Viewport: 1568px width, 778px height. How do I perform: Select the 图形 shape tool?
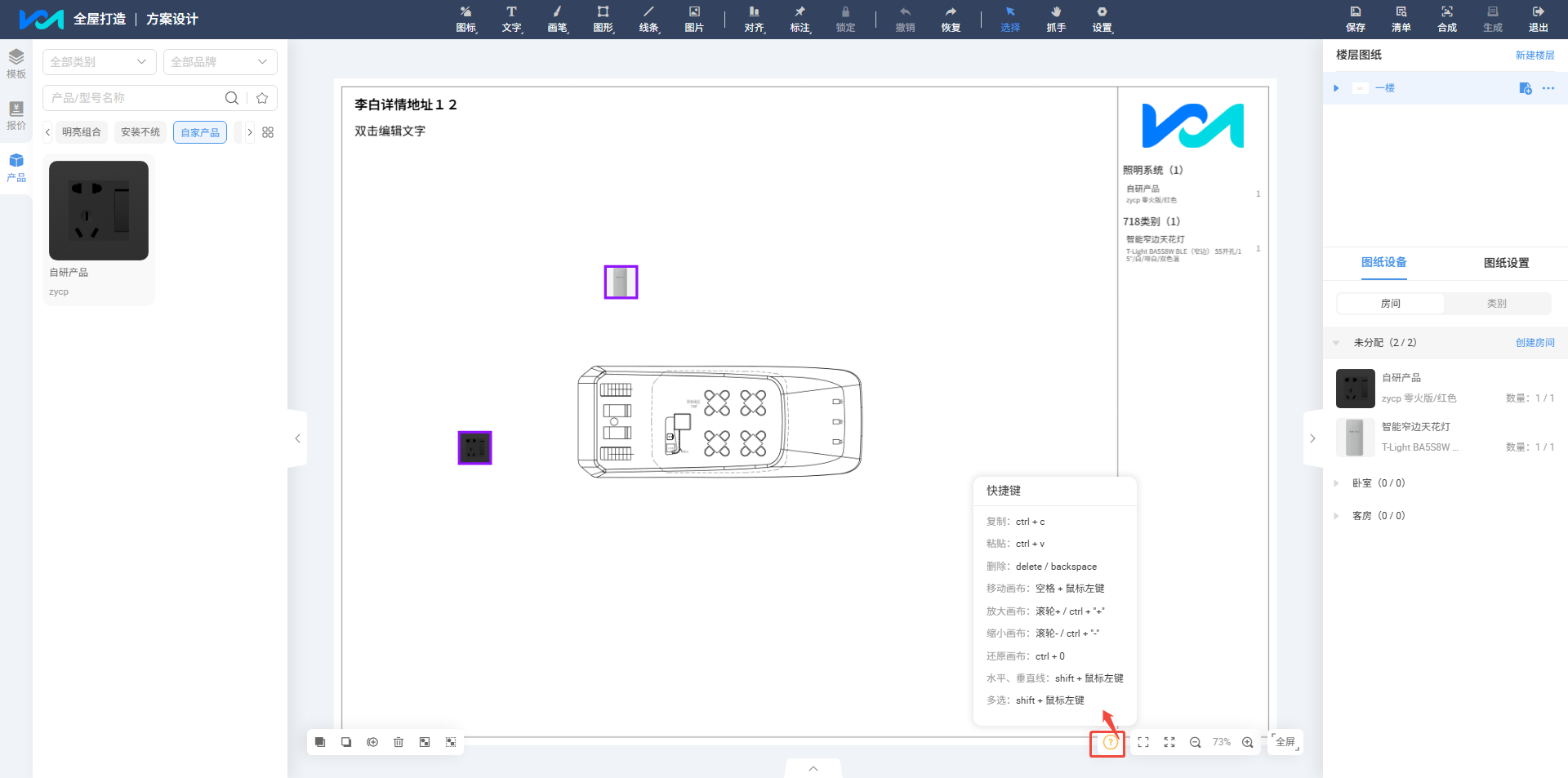(x=604, y=19)
